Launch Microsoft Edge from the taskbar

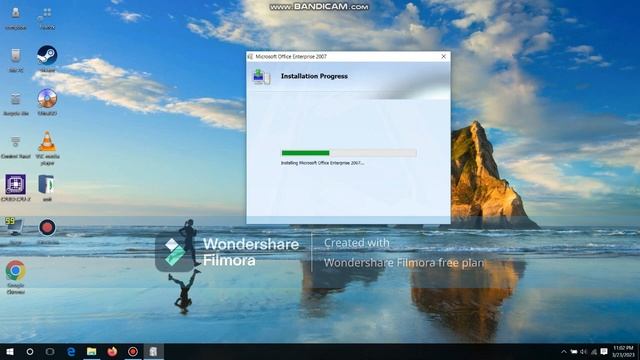click(x=71, y=351)
